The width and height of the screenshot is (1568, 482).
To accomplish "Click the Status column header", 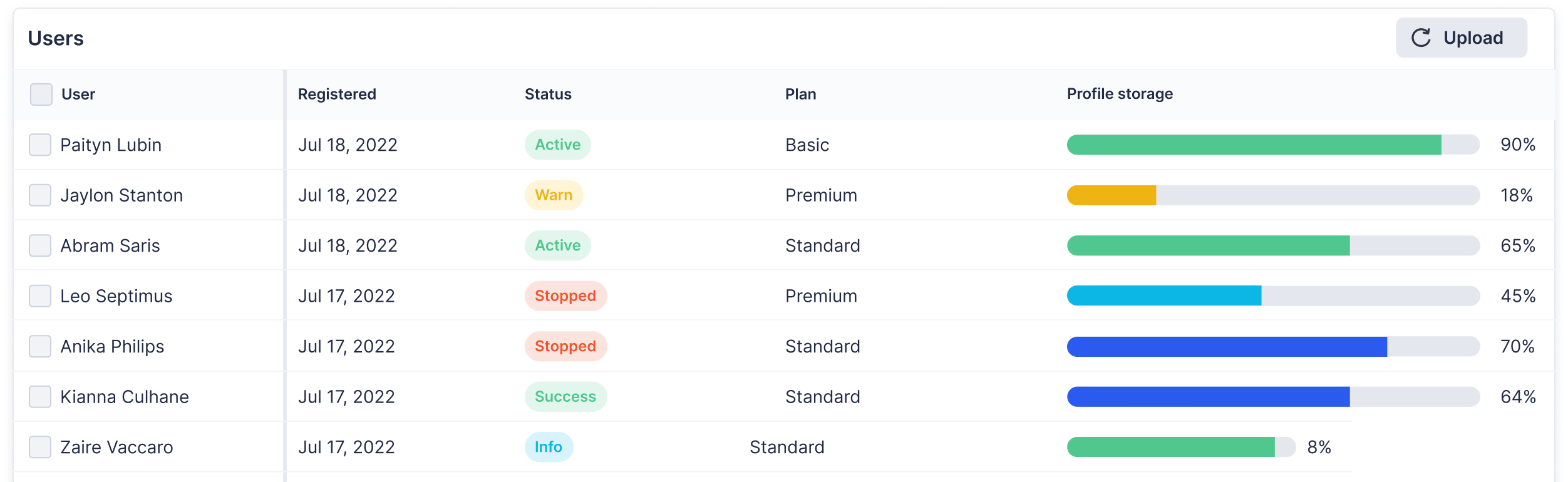I will (x=548, y=94).
